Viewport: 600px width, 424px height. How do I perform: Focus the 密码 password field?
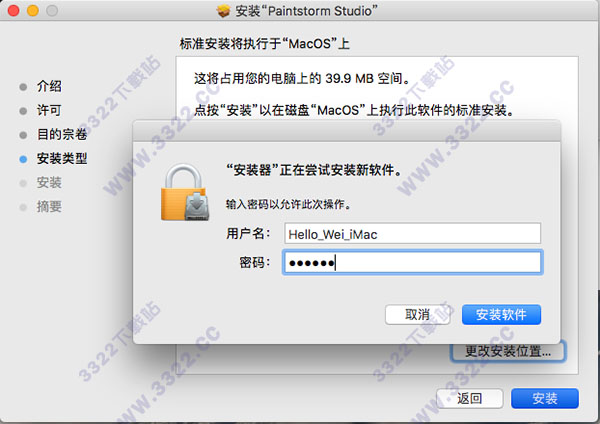[412, 262]
